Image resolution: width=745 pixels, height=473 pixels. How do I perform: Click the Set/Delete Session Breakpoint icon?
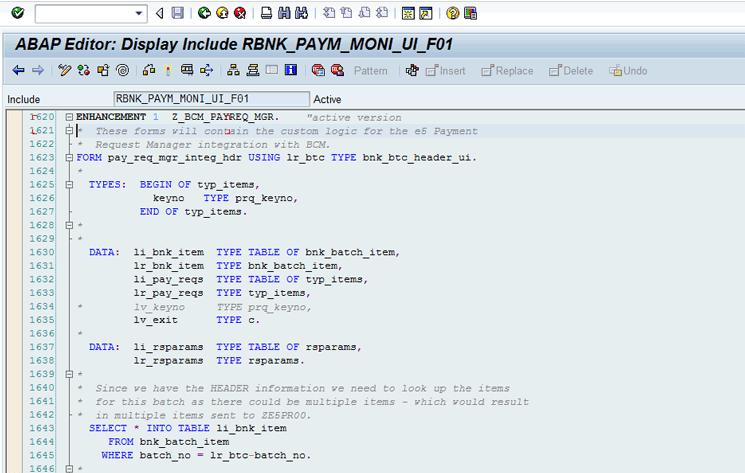[x=318, y=71]
